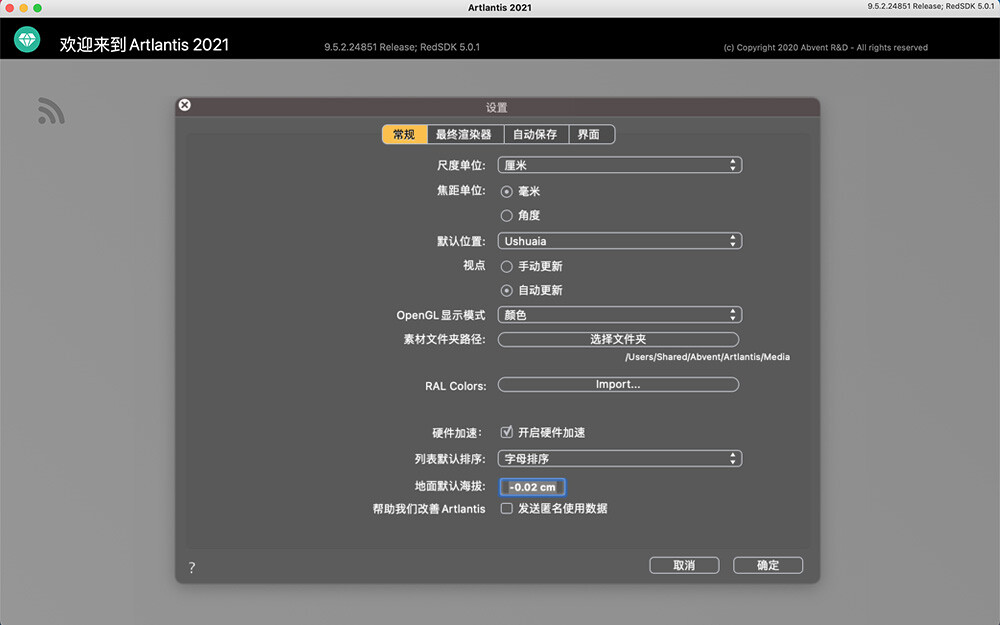The width and height of the screenshot is (1000, 625).
Task: Click the header version text 9.5.2.24851 Release; RedSDK 5.0.1
Action: point(402,47)
